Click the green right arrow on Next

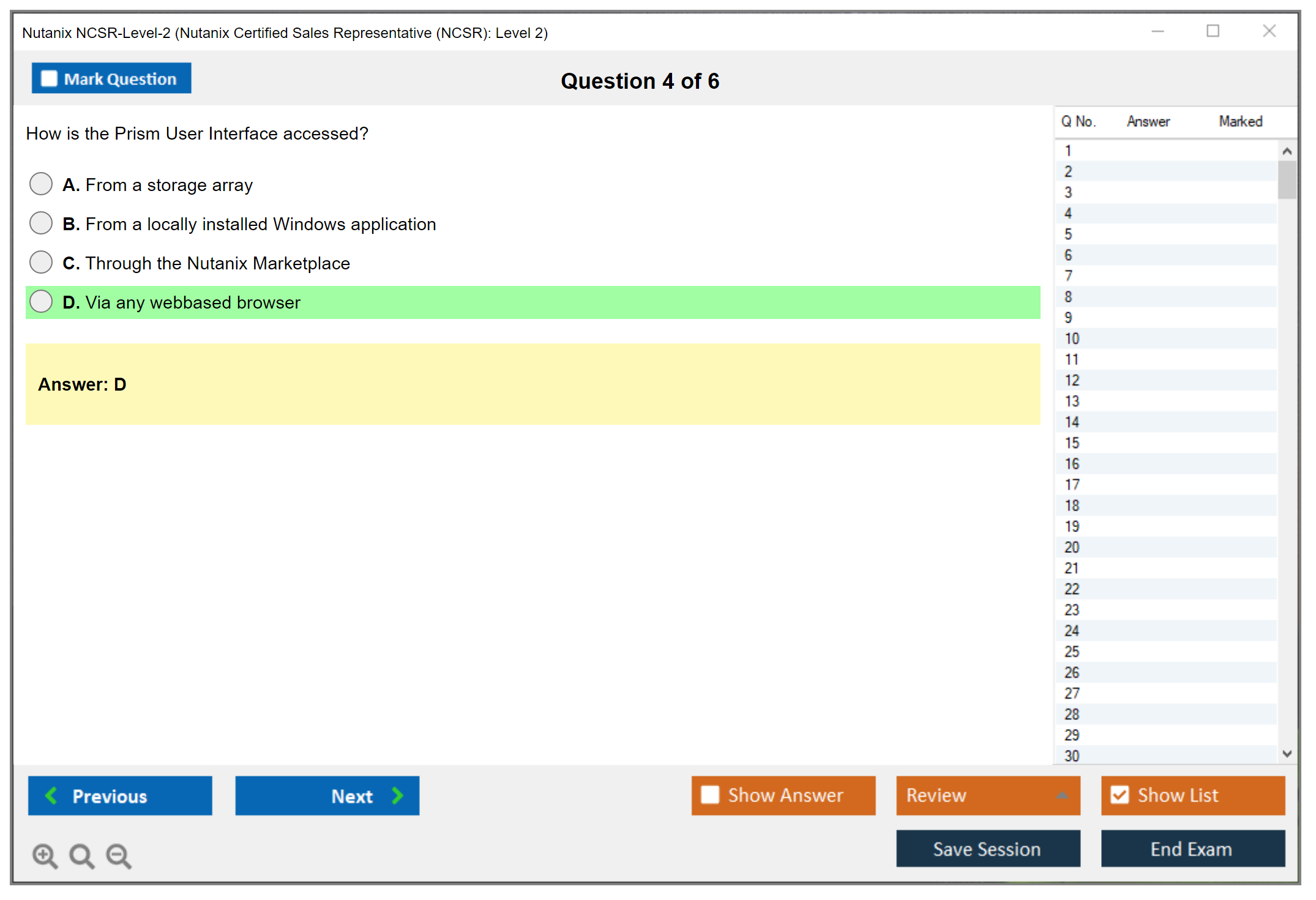(397, 795)
